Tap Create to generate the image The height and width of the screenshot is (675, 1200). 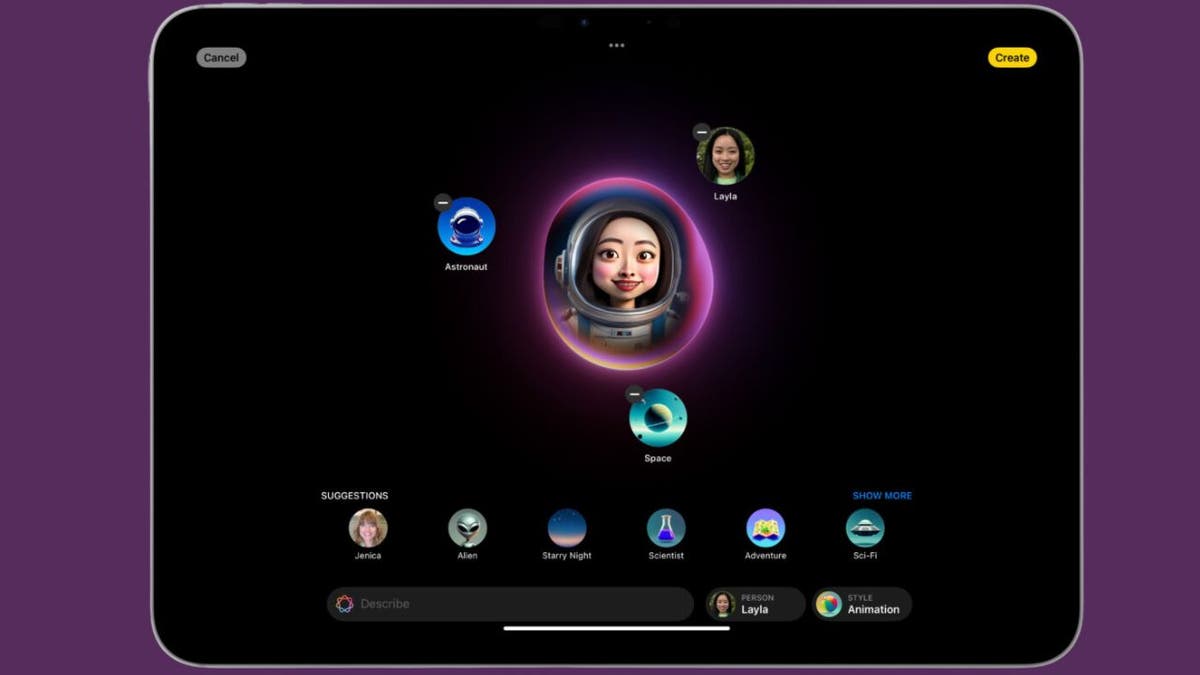click(x=1012, y=57)
